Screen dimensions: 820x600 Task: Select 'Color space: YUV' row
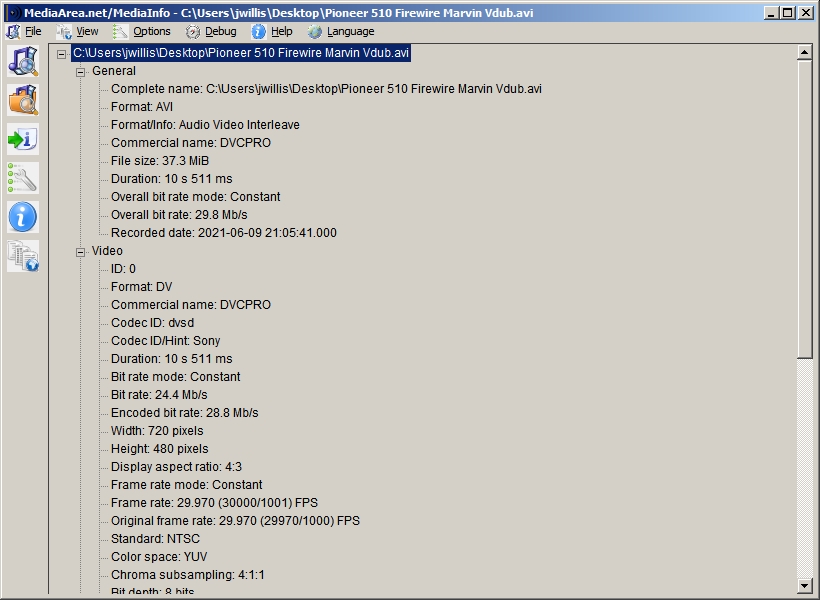click(x=159, y=557)
